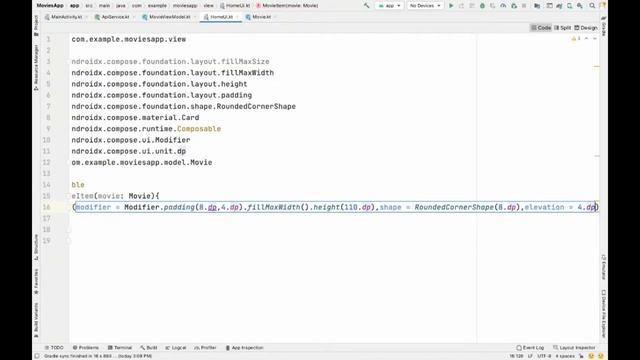Click the read-only lock status icon
The width and height of the screenshot is (640, 360).
point(581,356)
